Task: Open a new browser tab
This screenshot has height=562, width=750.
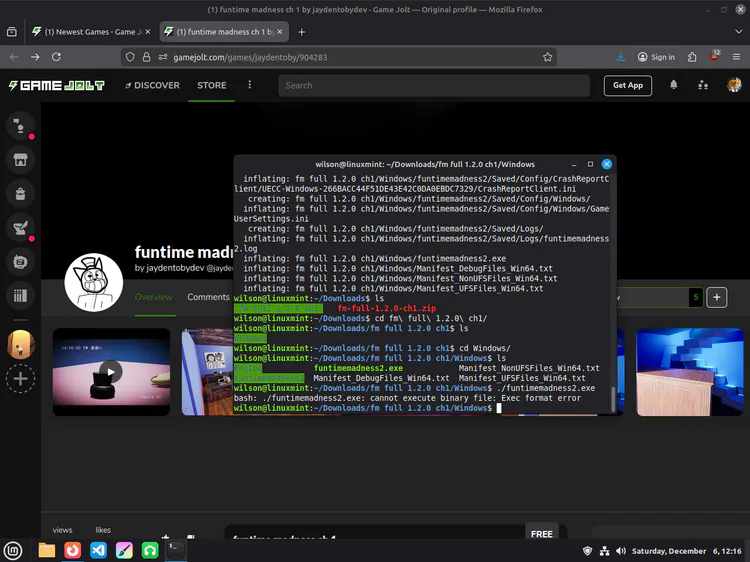Action: click(x=302, y=32)
